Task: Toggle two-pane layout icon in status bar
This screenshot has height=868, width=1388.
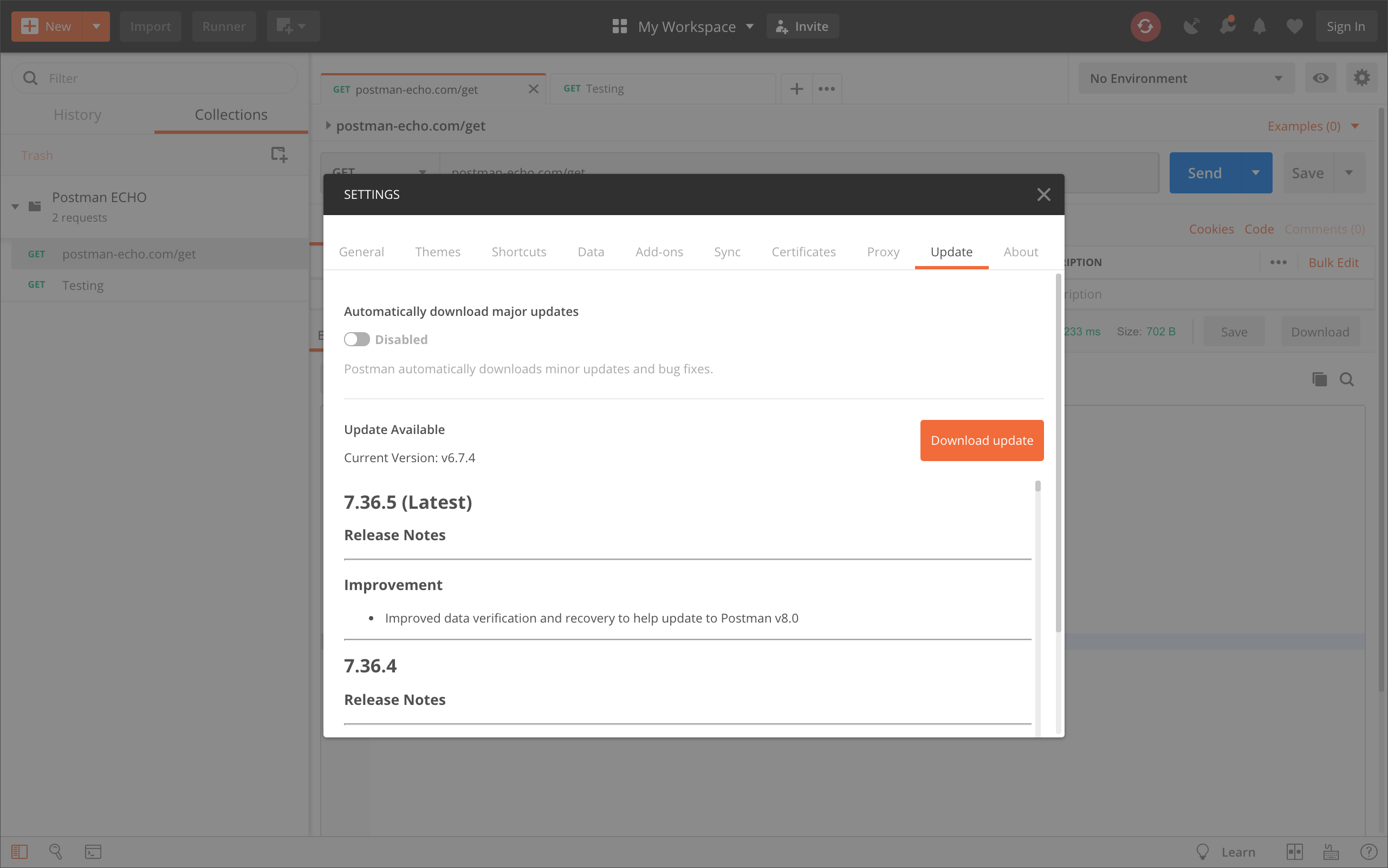Action: coord(1294,851)
